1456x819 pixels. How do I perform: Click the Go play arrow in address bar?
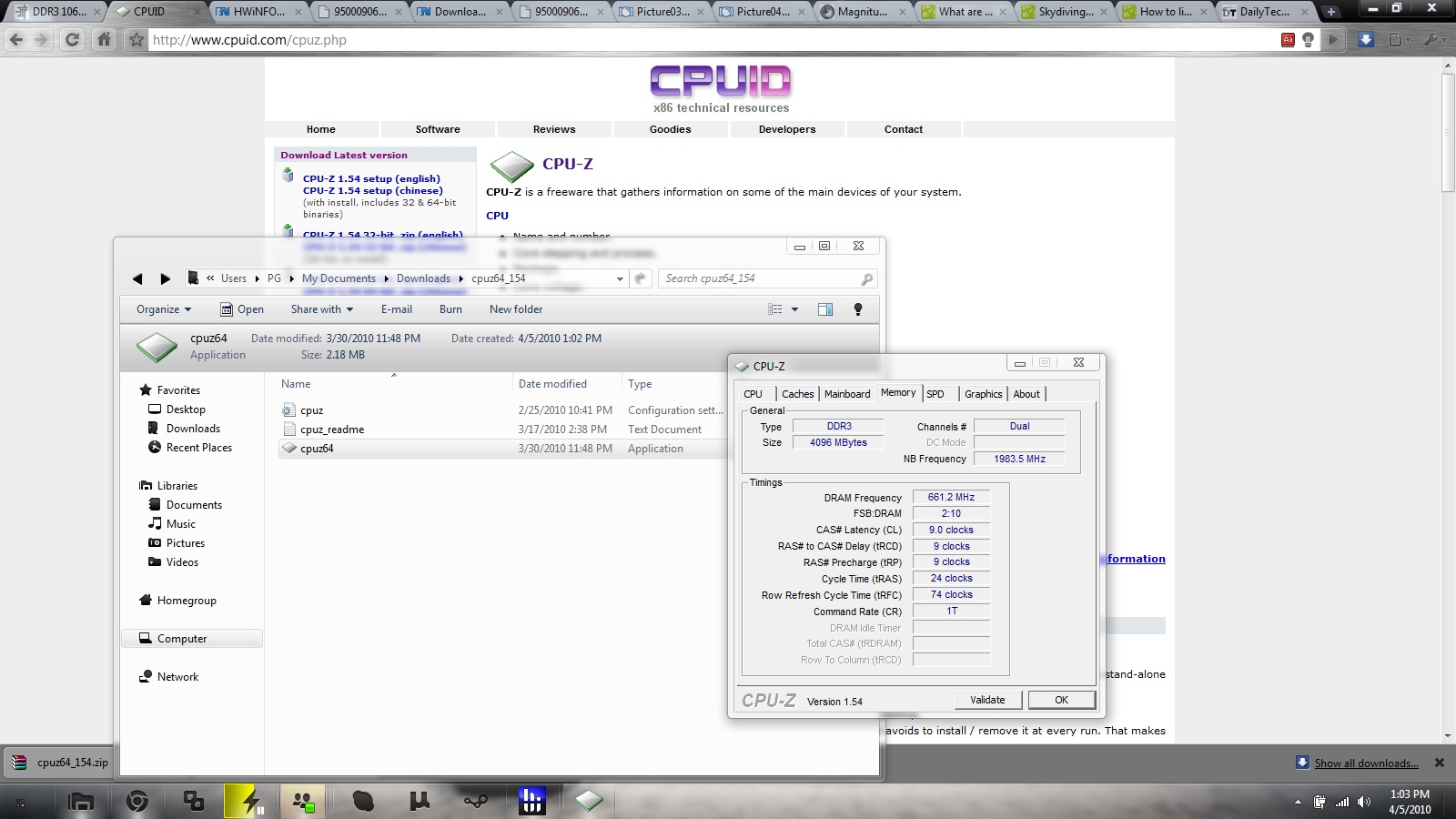coord(1333,40)
